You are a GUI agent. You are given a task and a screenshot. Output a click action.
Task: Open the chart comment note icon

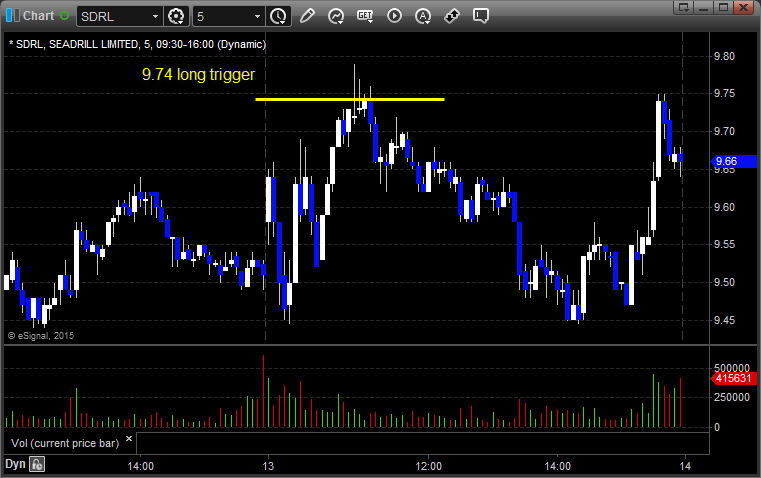pos(481,16)
